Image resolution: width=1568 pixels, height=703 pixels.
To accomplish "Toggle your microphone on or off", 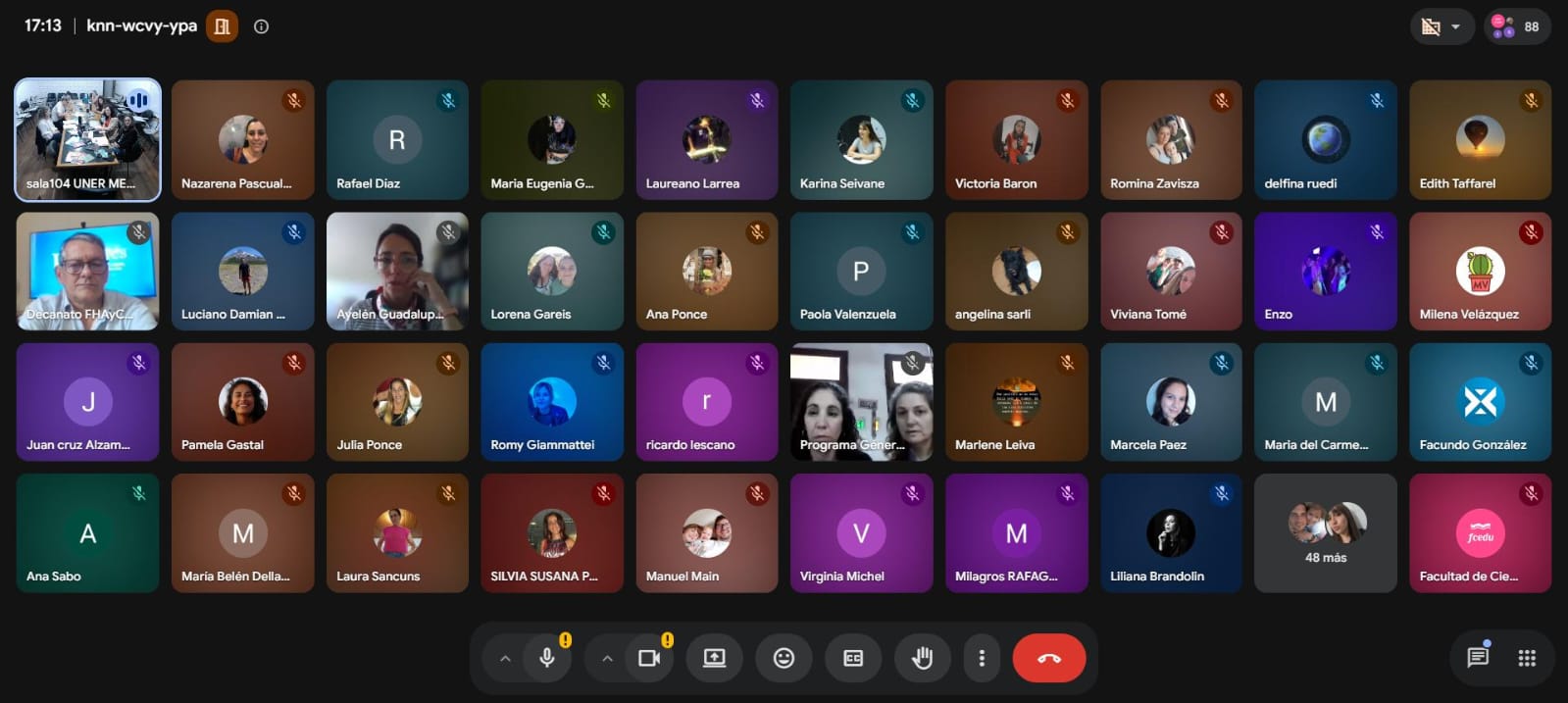I will point(547,658).
